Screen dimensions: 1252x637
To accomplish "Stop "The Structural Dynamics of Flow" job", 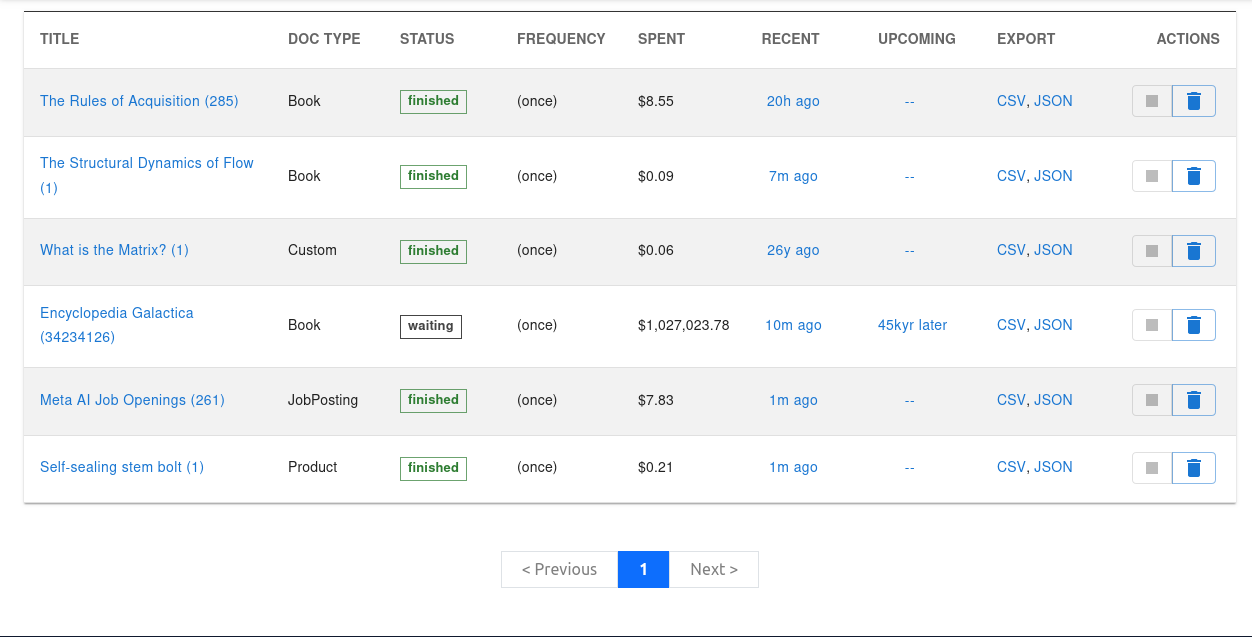I will [1150, 176].
